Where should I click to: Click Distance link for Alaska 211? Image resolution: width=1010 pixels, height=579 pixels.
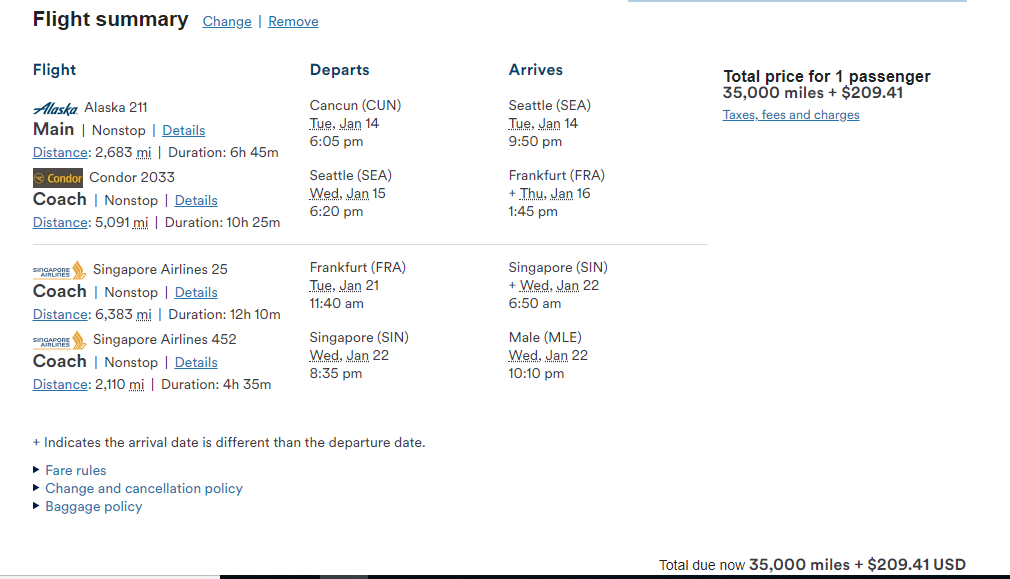(60, 152)
